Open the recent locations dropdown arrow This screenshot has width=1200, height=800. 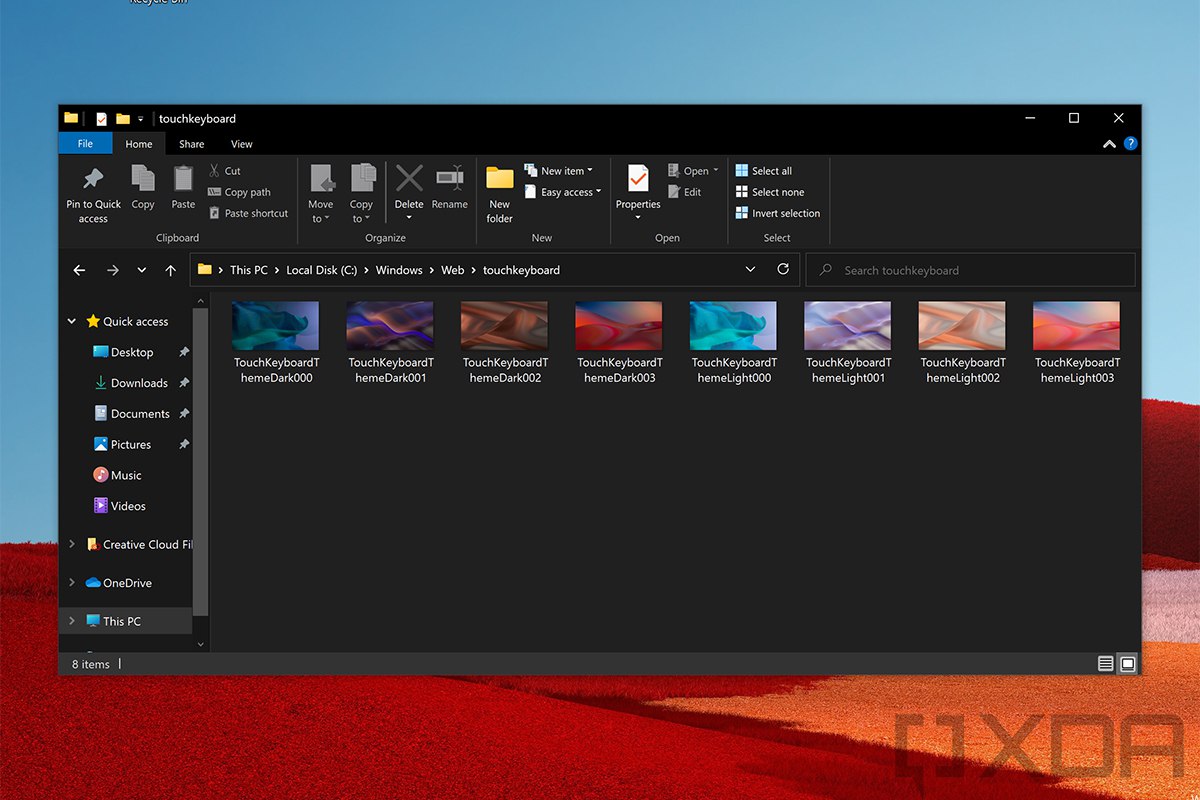tap(142, 270)
